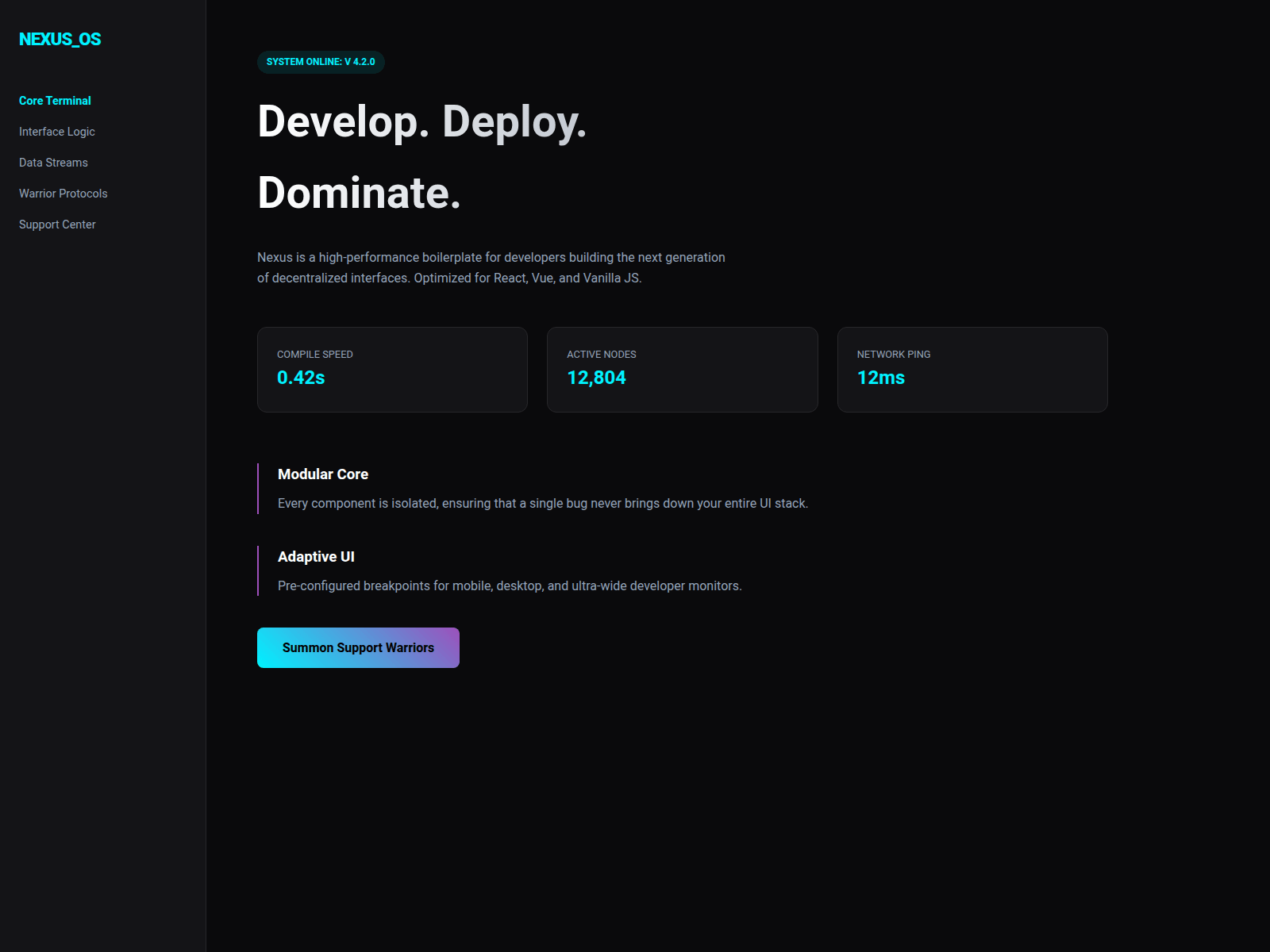Viewport: 1270px width, 952px height.
Task: Click the Modular Core feature heading
Action: pos(323,474)
